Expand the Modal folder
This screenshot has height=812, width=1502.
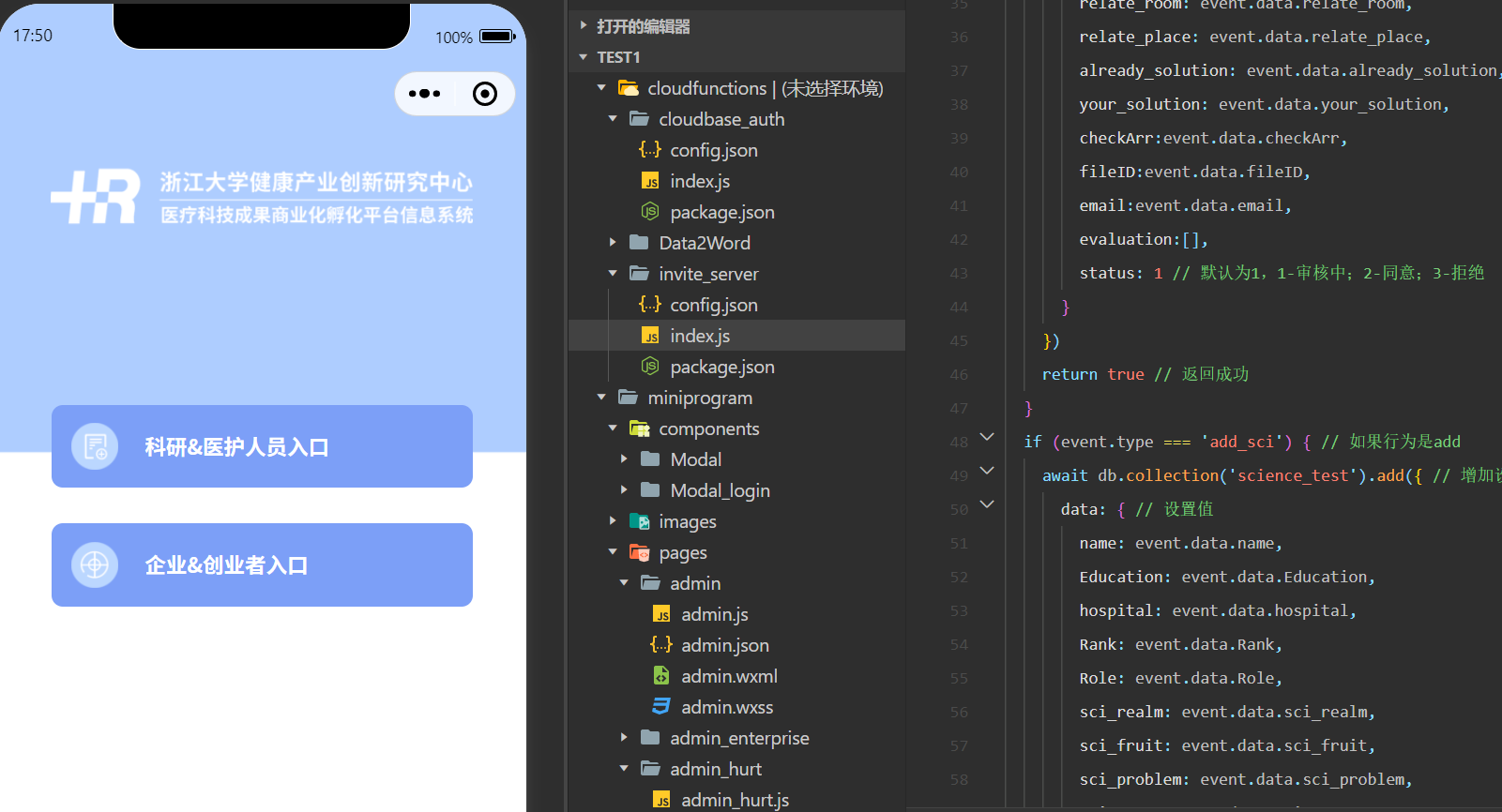pyautogui.click(x=624, y=459)
